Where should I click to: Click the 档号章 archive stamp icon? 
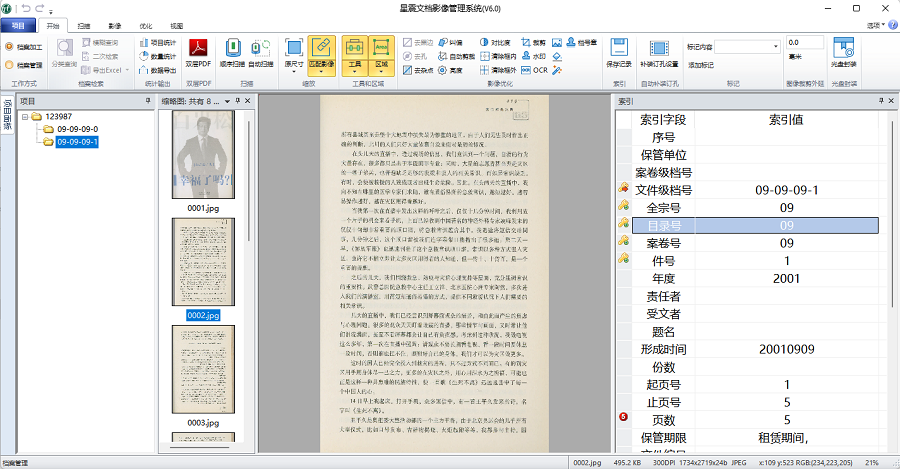point(571,42)
